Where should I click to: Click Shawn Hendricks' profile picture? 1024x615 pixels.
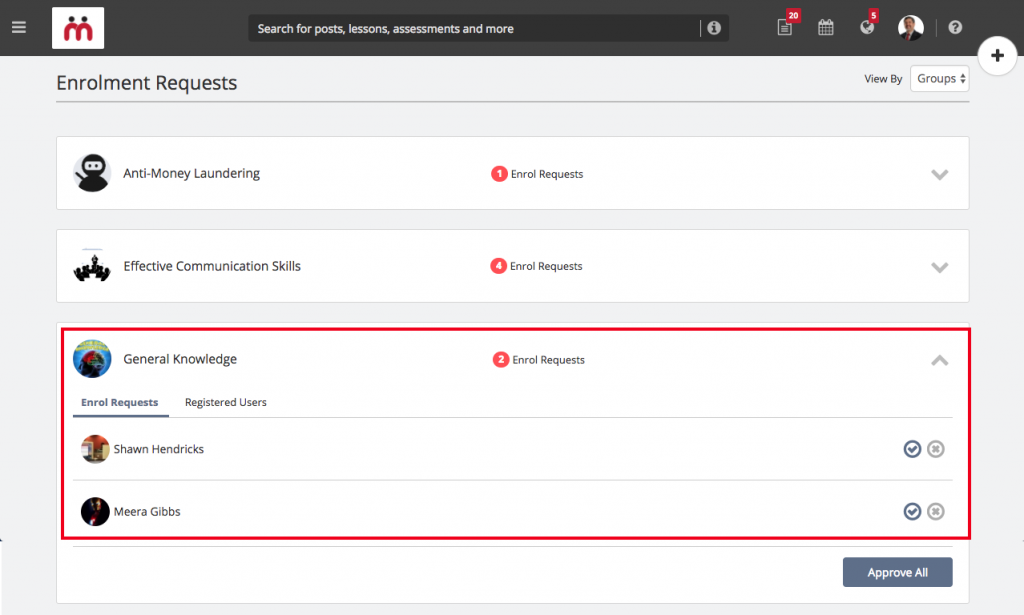pyautogui.click(x=95, y=449)
